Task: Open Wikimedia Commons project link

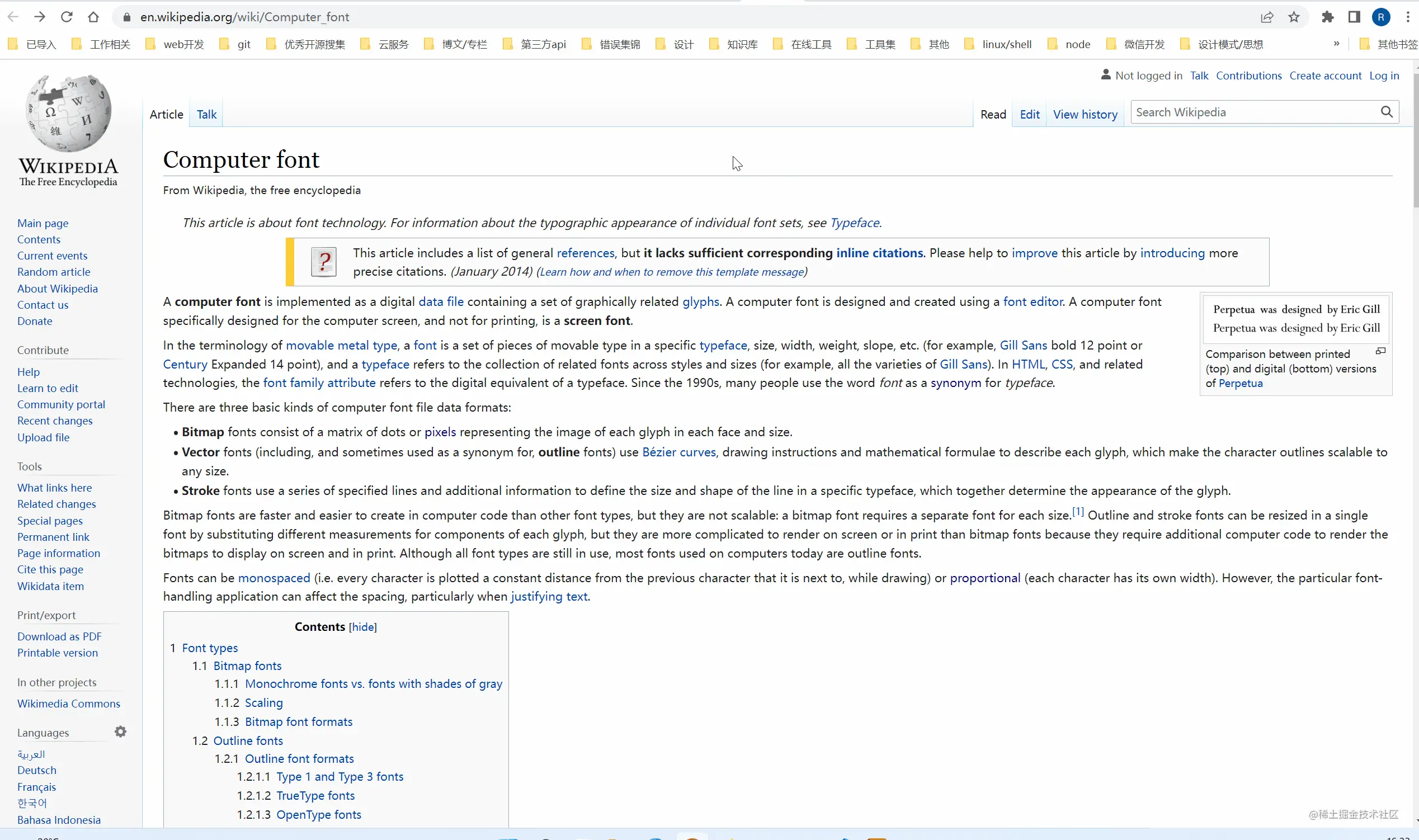Action: [x=68, y=703]
